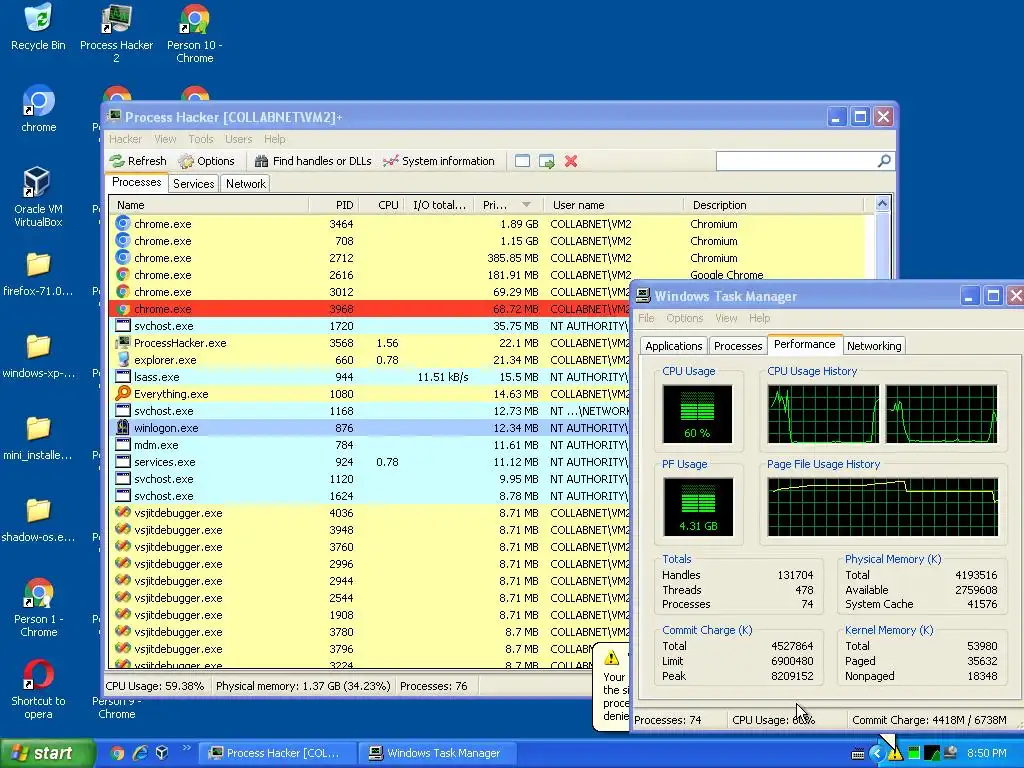Click the Start button
Screen dimensions: 1024x768
click(47, 753)
